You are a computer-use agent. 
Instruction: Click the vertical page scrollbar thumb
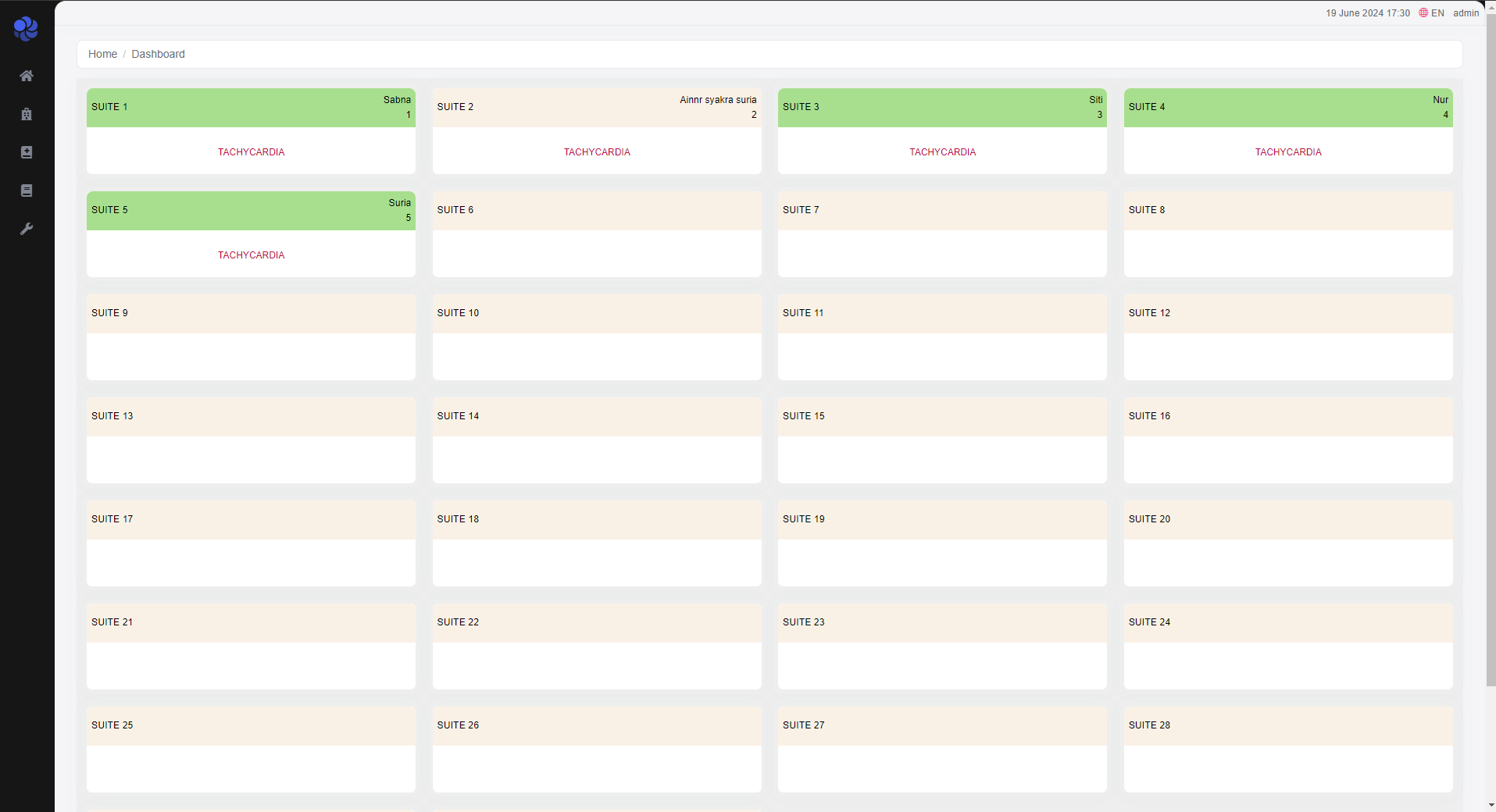1491,351
